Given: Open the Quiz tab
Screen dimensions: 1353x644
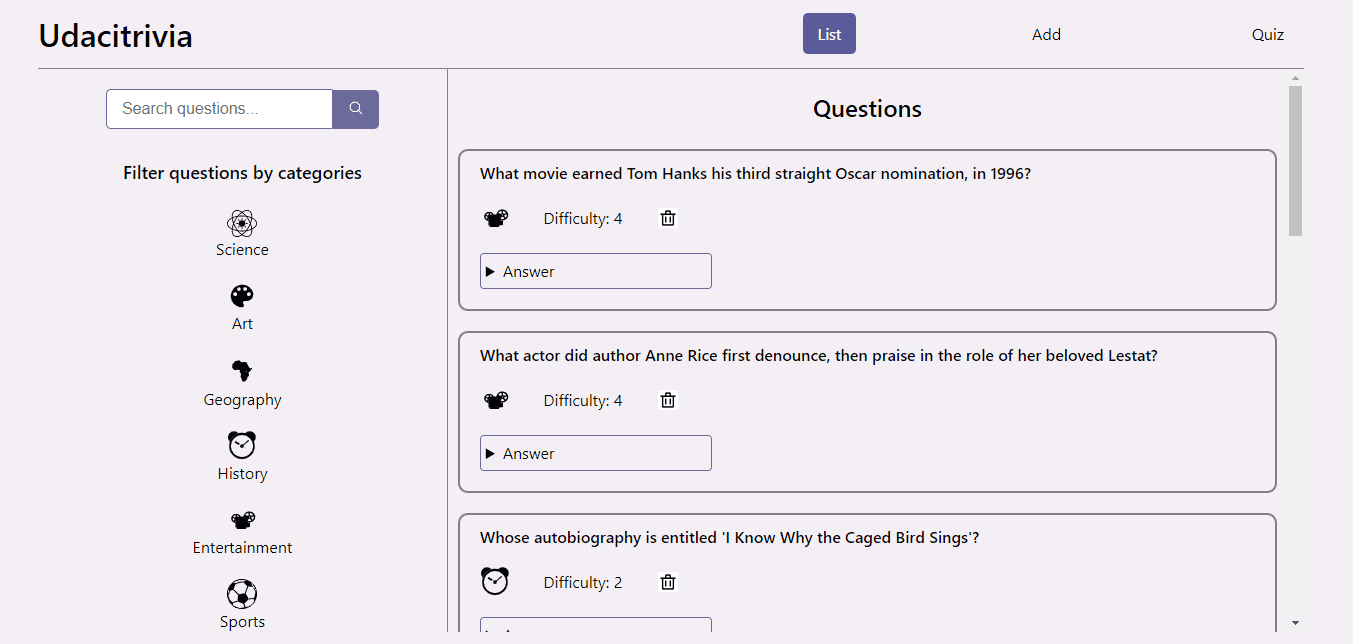Looking at the screenshot, I should 1267,33.
